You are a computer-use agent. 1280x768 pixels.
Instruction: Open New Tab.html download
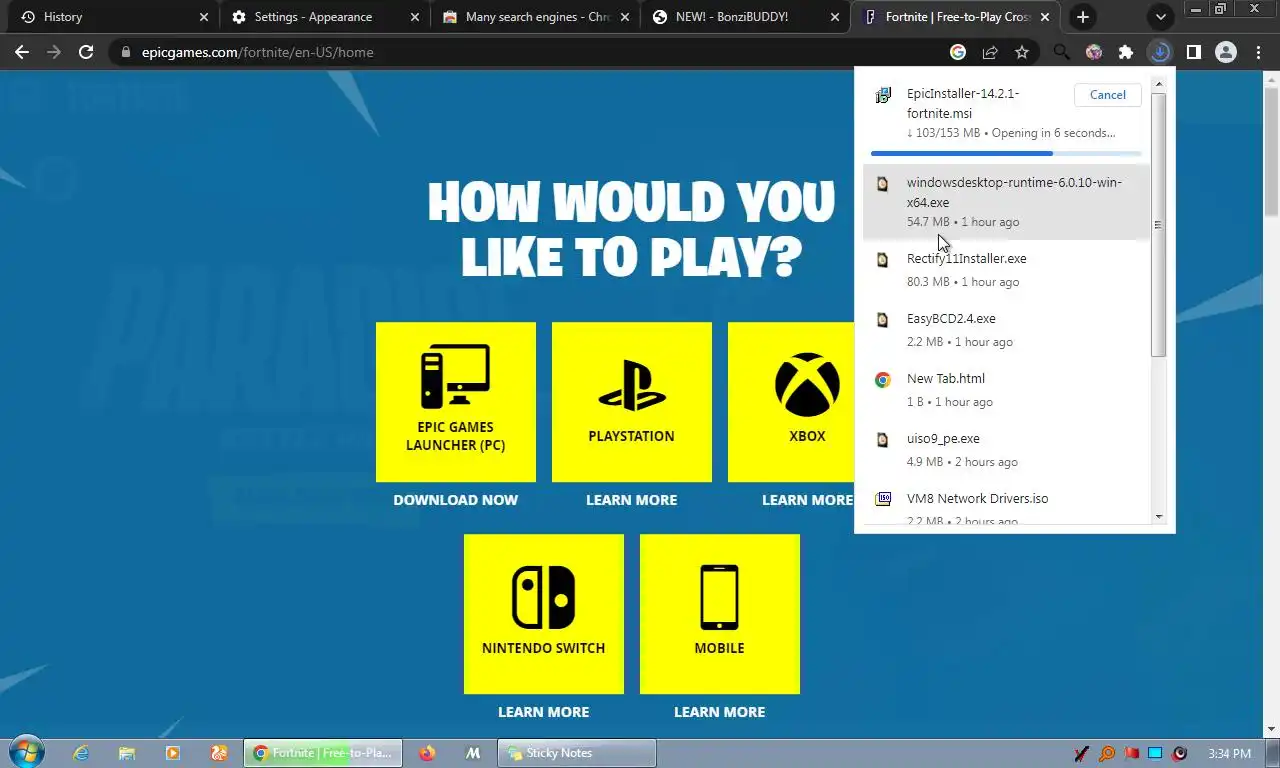(1006, 389)
